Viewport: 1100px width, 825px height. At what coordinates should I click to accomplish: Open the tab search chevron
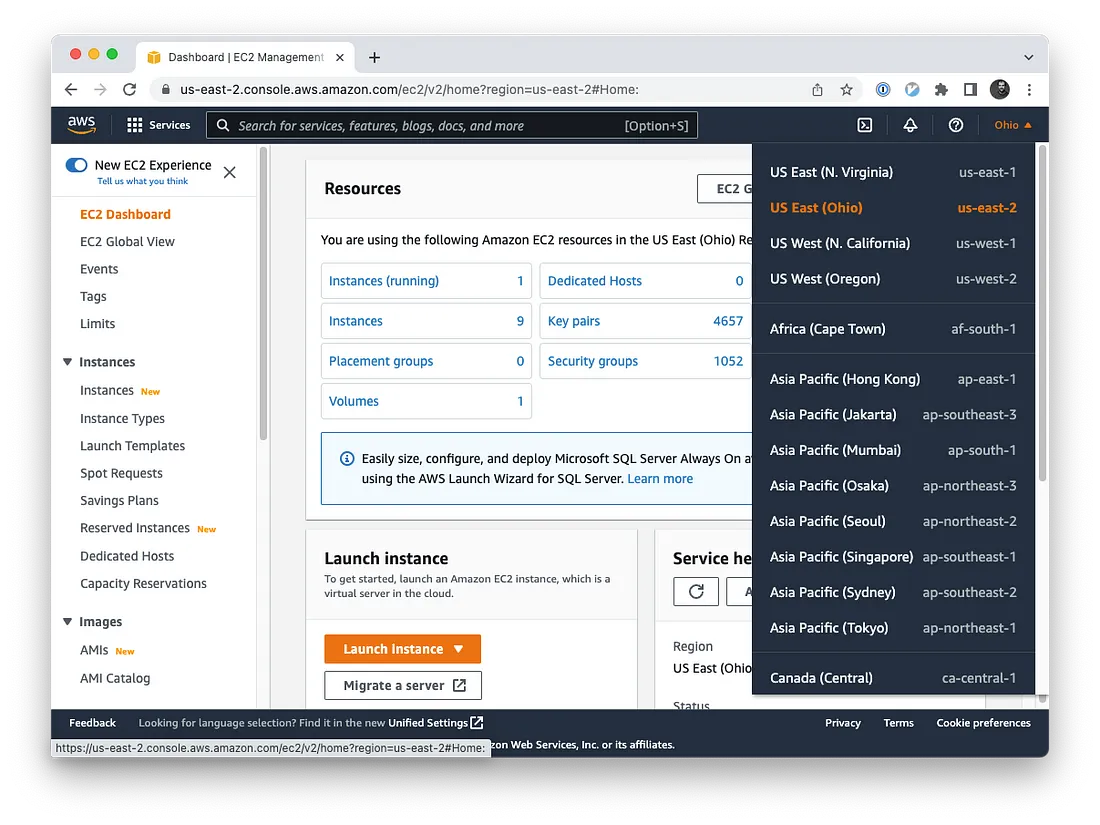(1028, 58)
